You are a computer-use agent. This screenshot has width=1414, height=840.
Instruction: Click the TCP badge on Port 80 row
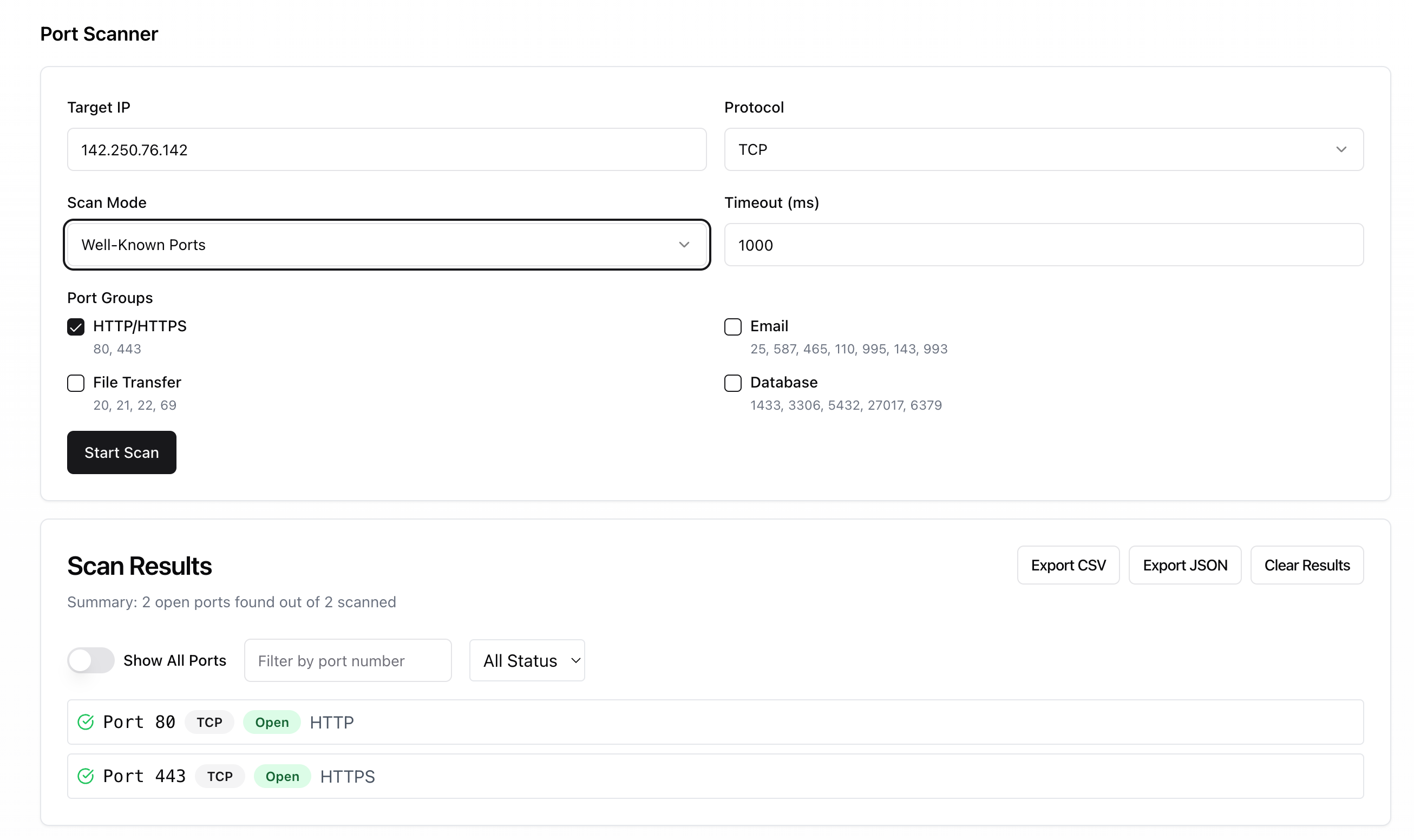pos(210,721)
